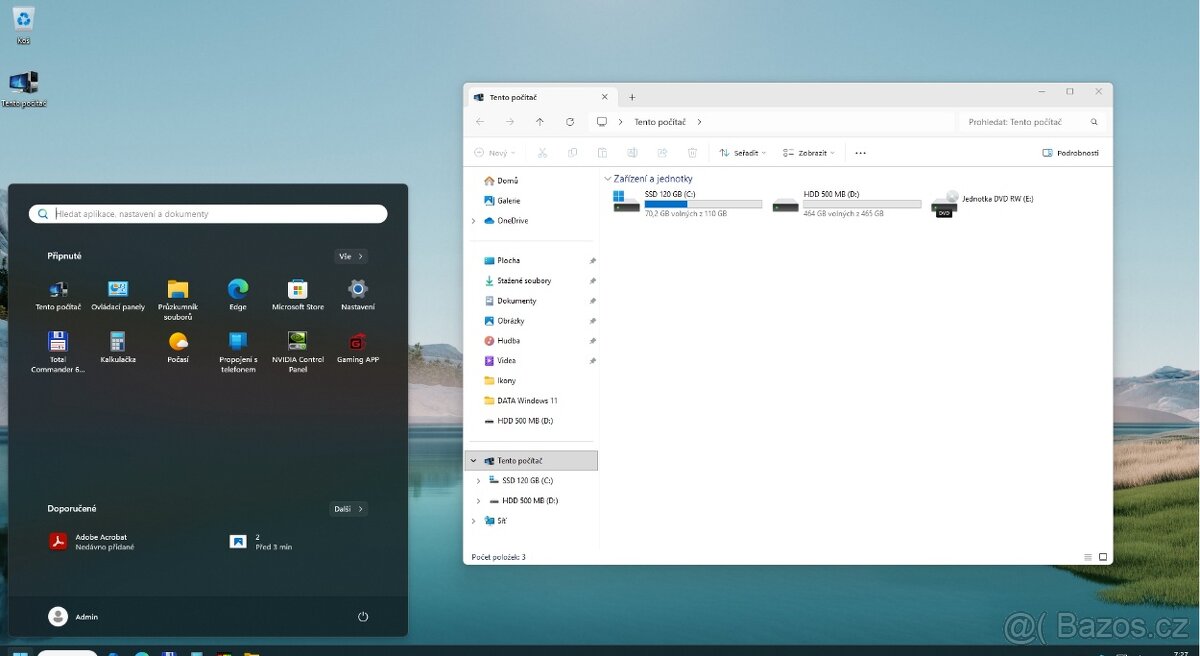1200x656 pixels.
Task: Click the power button in Start menu
Action: (363, 617)
